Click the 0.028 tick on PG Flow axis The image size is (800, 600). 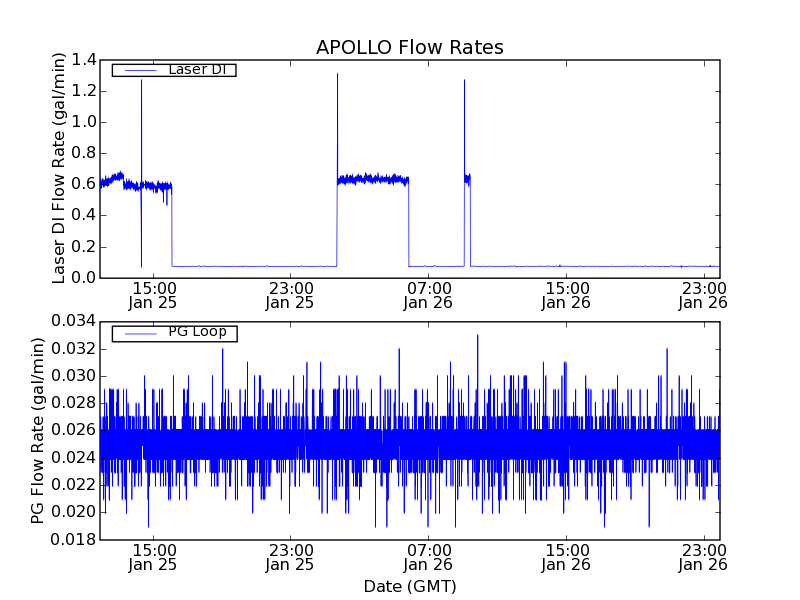pyautogui.click(x=73, y=404)
